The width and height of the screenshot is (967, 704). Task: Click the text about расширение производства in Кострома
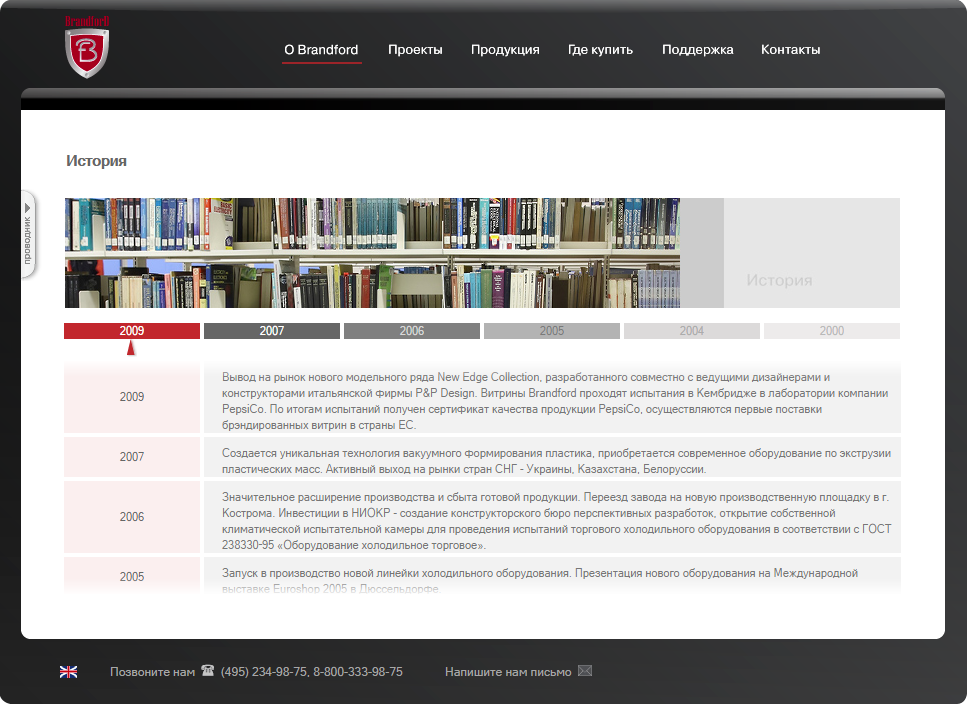[x=556, y=521]
